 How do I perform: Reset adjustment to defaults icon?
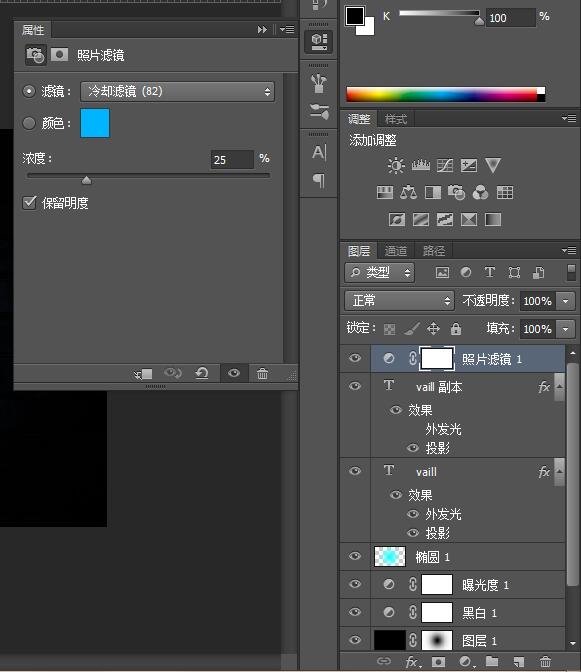coord(201,373)
